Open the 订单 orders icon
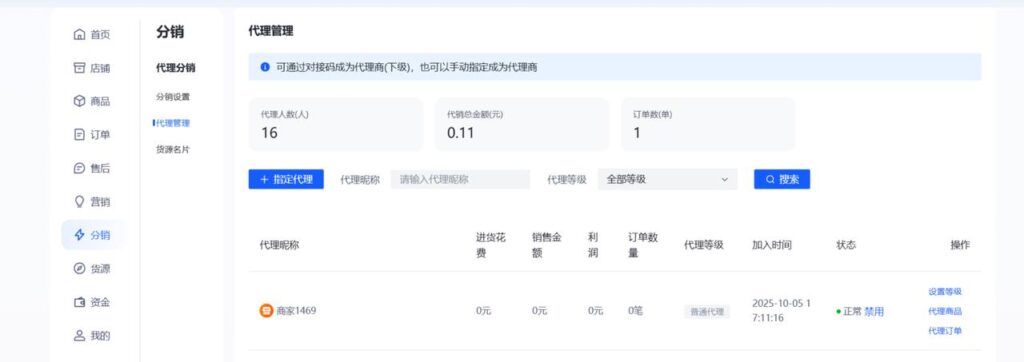This screenshot has width=1024, height=362. (79, 135)
